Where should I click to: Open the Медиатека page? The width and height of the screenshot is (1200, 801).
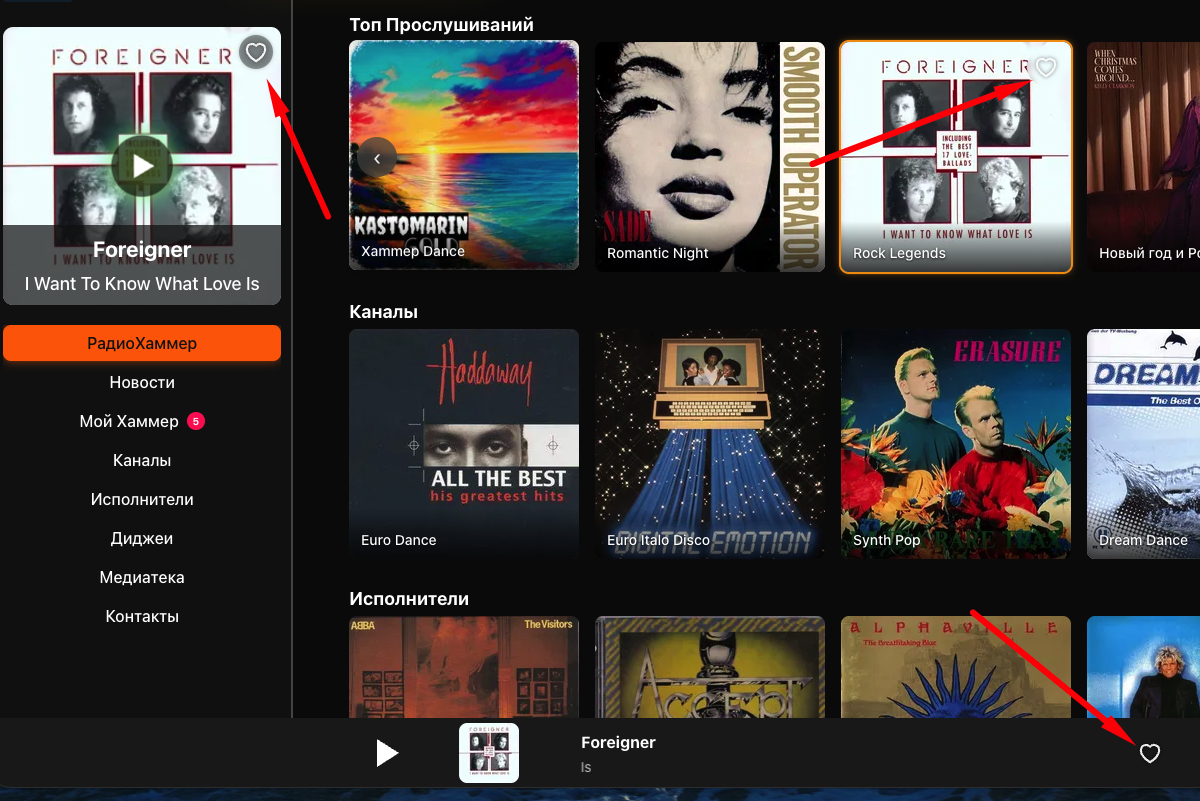tap(142, 577)
